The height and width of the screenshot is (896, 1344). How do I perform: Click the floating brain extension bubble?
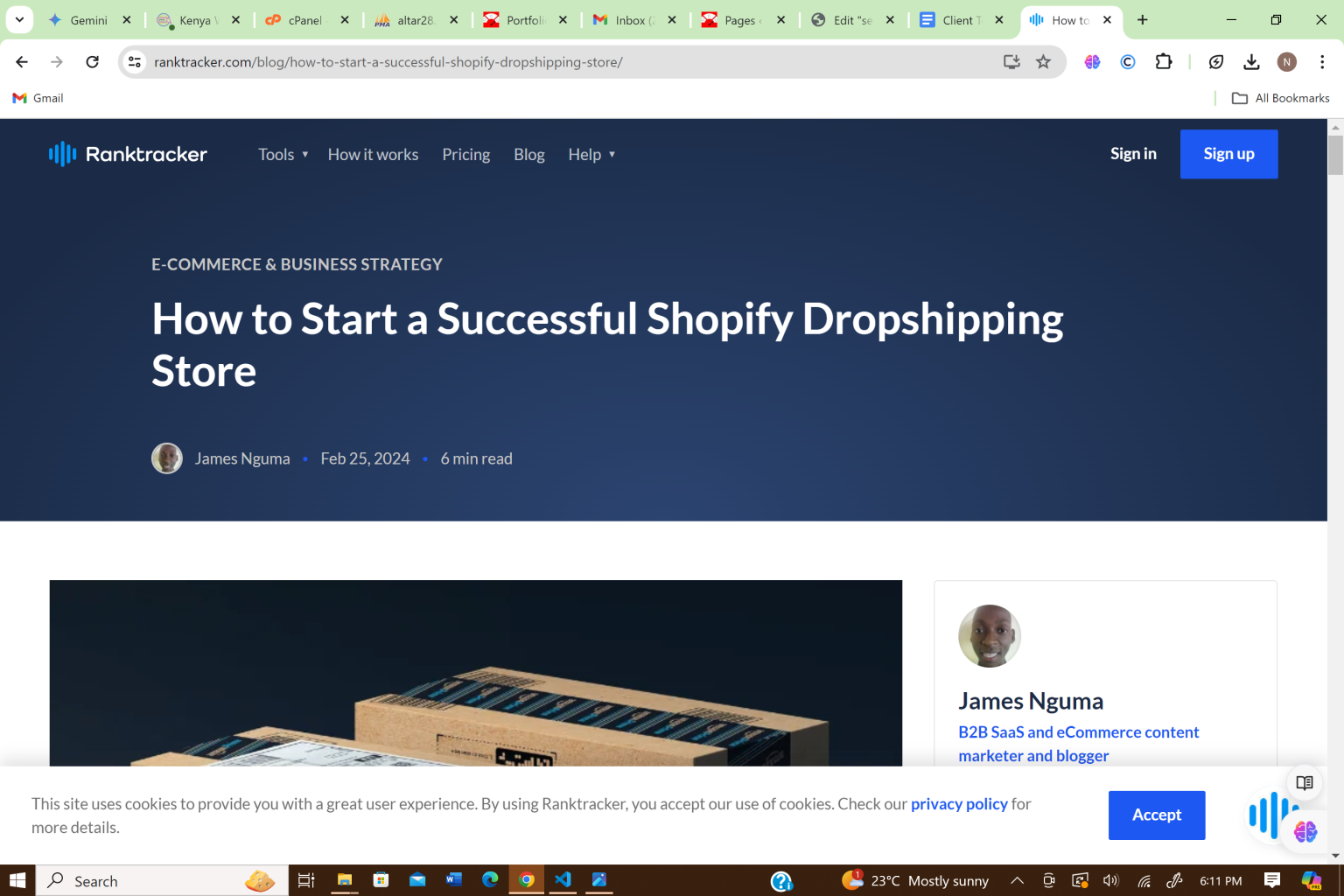pyautogui.click(x=1305, y=831)
